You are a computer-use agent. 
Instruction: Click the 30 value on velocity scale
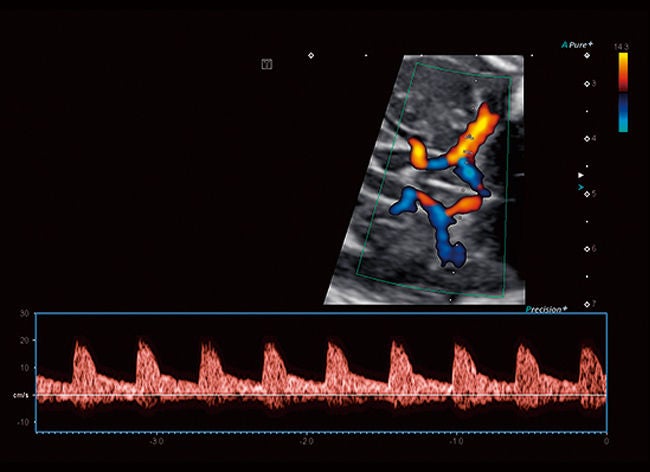[25, 314]
